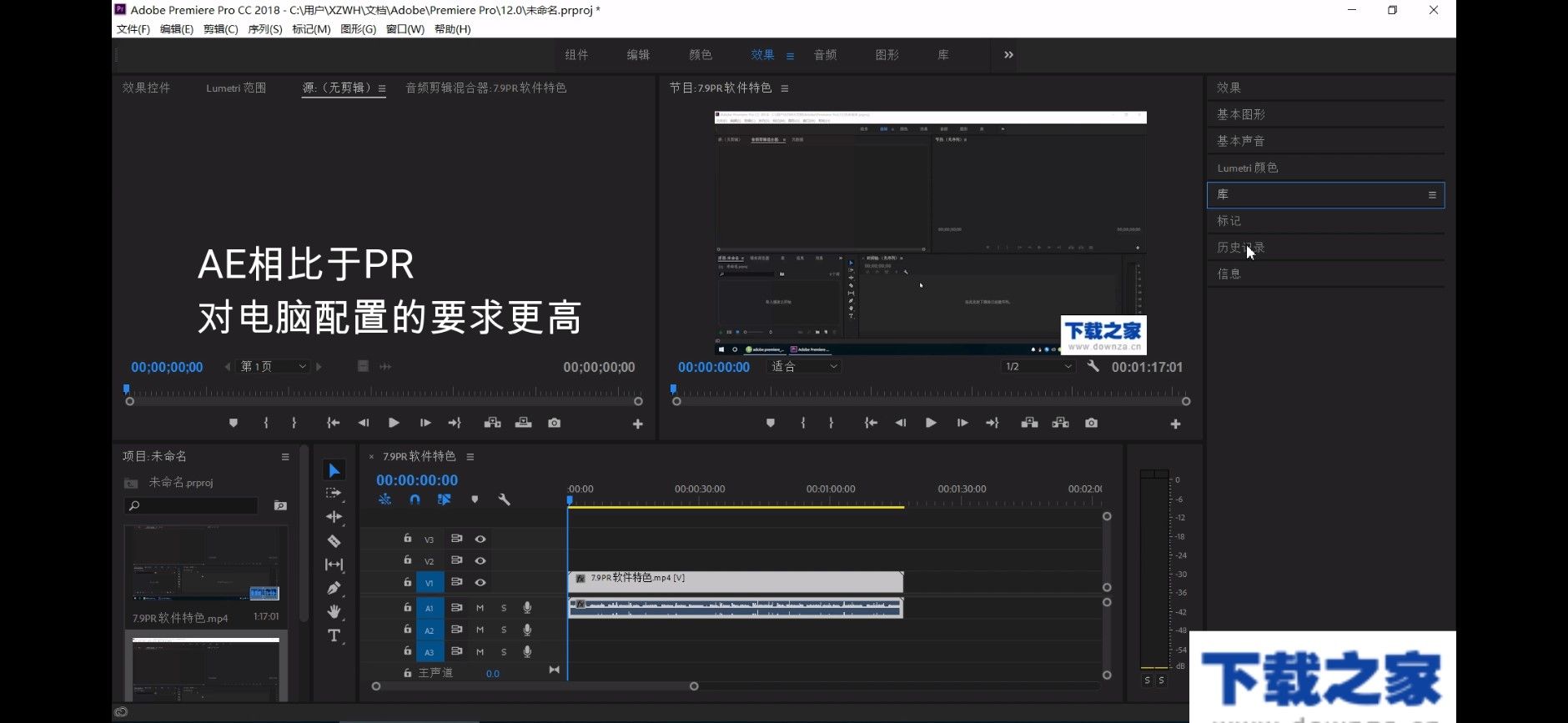Open the Lumetri 范围 tab
The height and width of the screenshot is (723, 1568).
coord(236,88)
